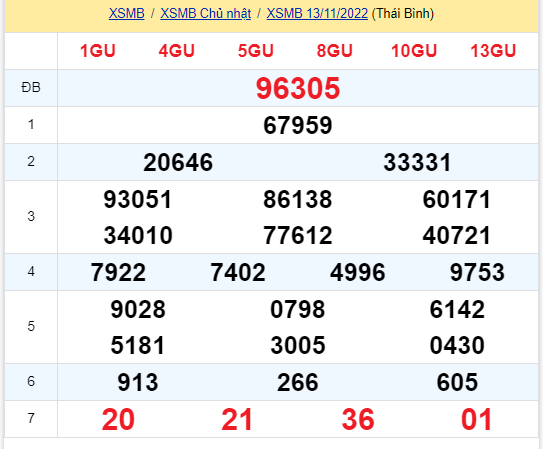This screenshot has width=543, height=449.
Task: Click the row label 5 of fifth prize
Action: (x=31, y=326)
